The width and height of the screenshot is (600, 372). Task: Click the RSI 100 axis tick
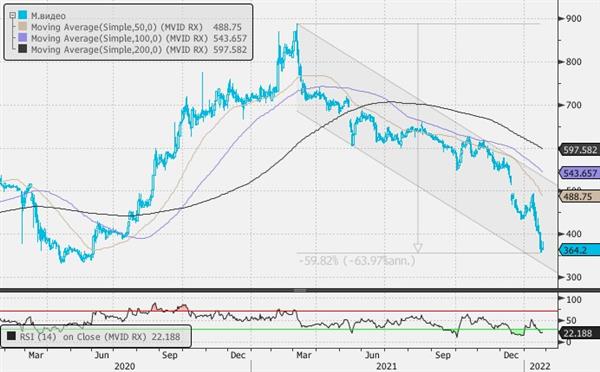(573, 300)
